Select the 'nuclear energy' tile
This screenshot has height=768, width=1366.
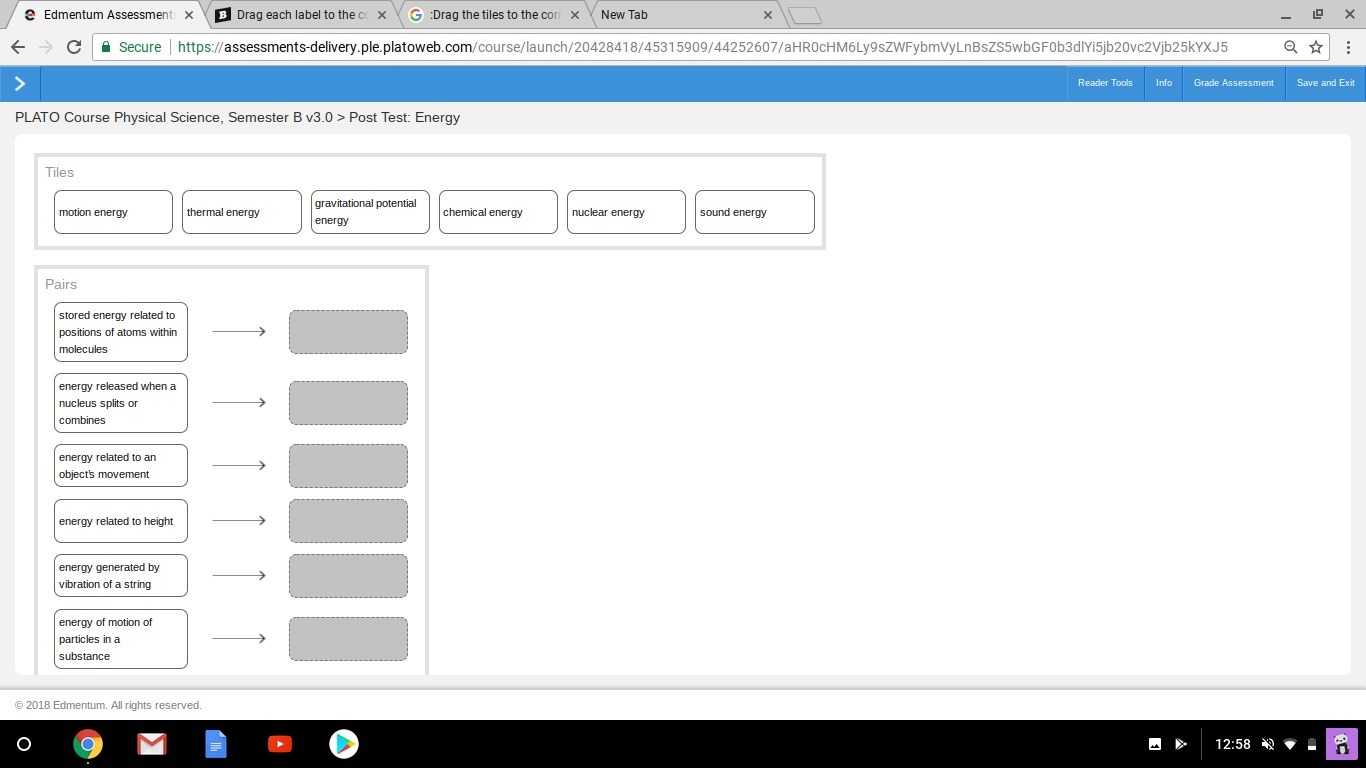tap(626, 212)
